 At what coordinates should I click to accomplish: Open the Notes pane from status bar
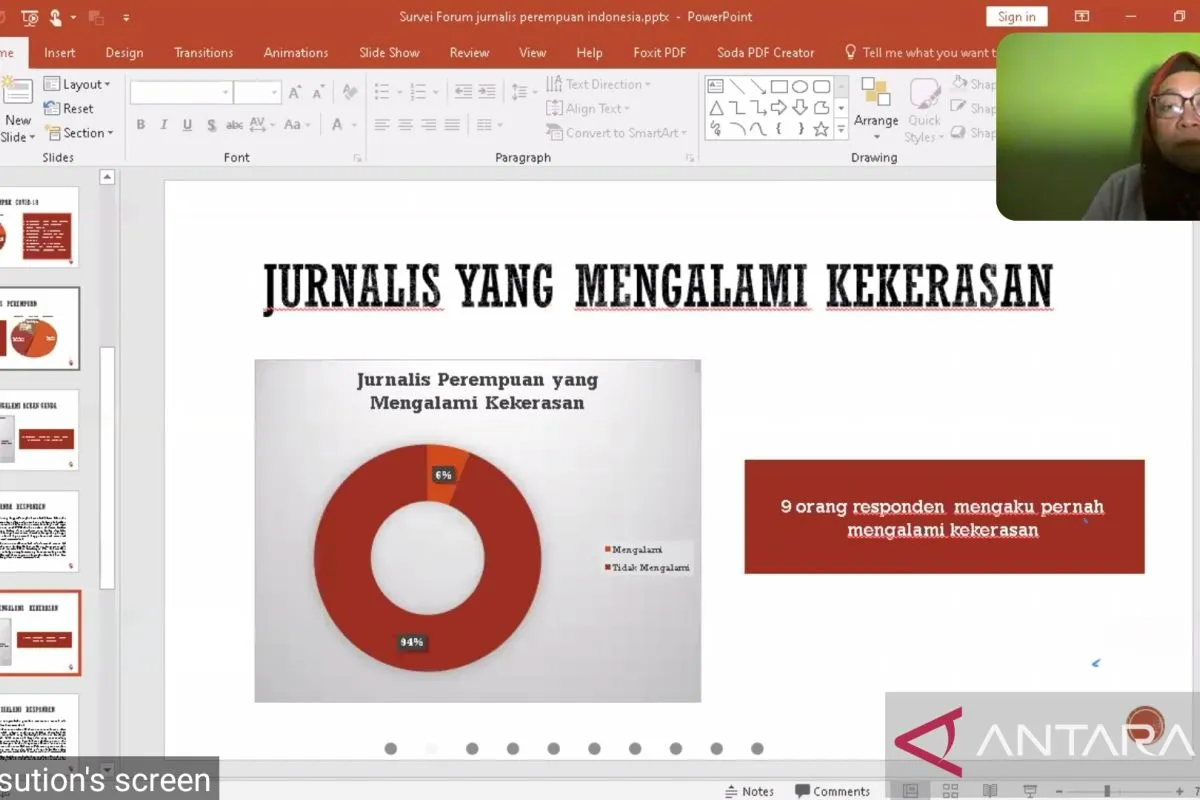tap(750, 791)
